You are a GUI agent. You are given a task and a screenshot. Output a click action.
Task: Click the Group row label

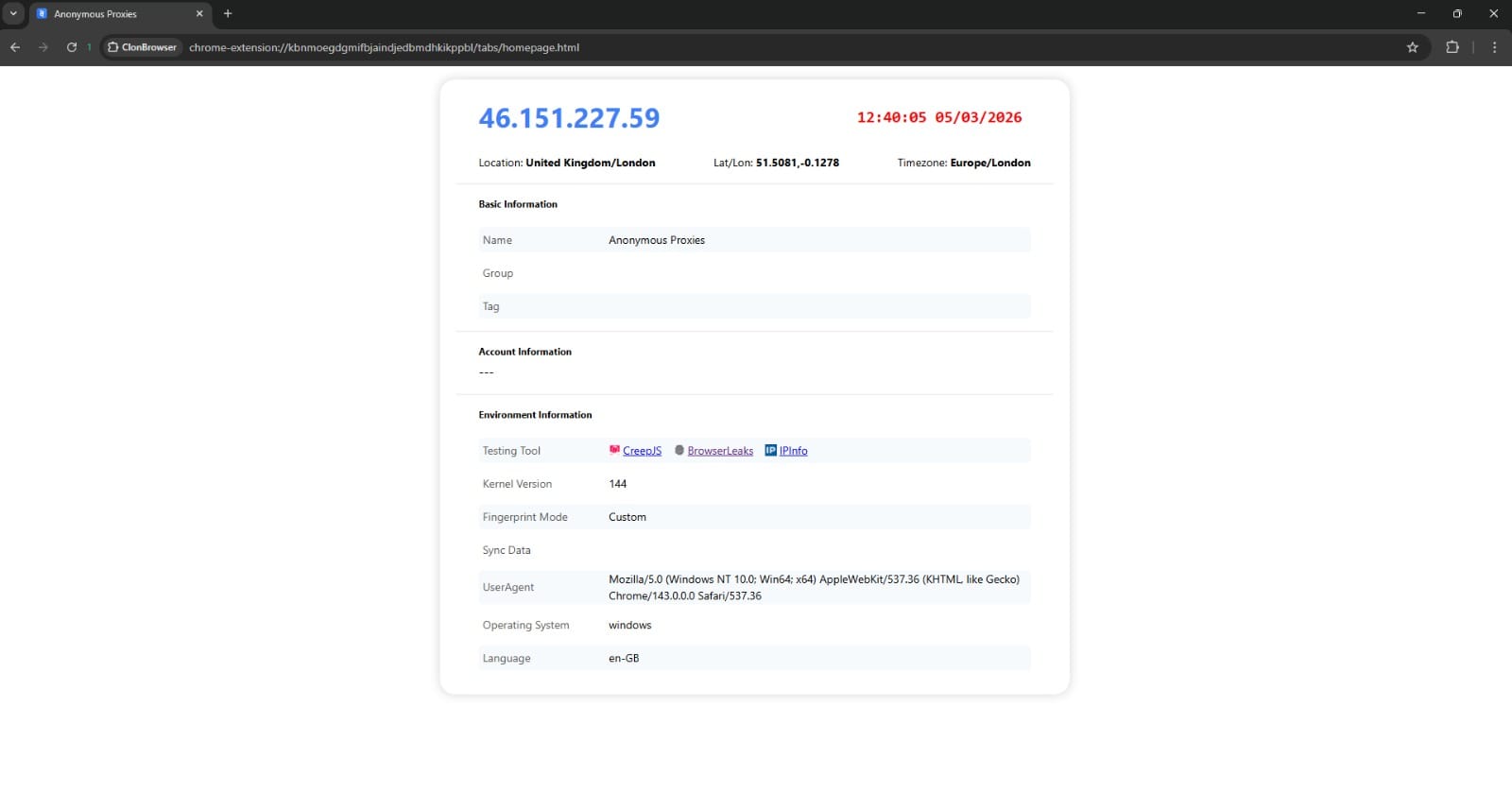pos(498,273)
